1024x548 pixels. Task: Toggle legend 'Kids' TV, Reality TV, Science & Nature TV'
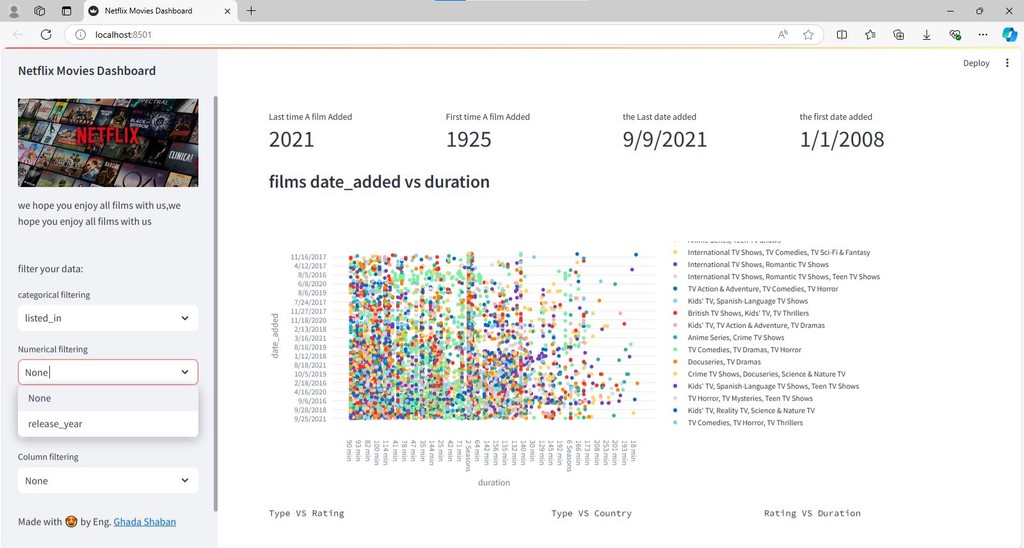751,411
